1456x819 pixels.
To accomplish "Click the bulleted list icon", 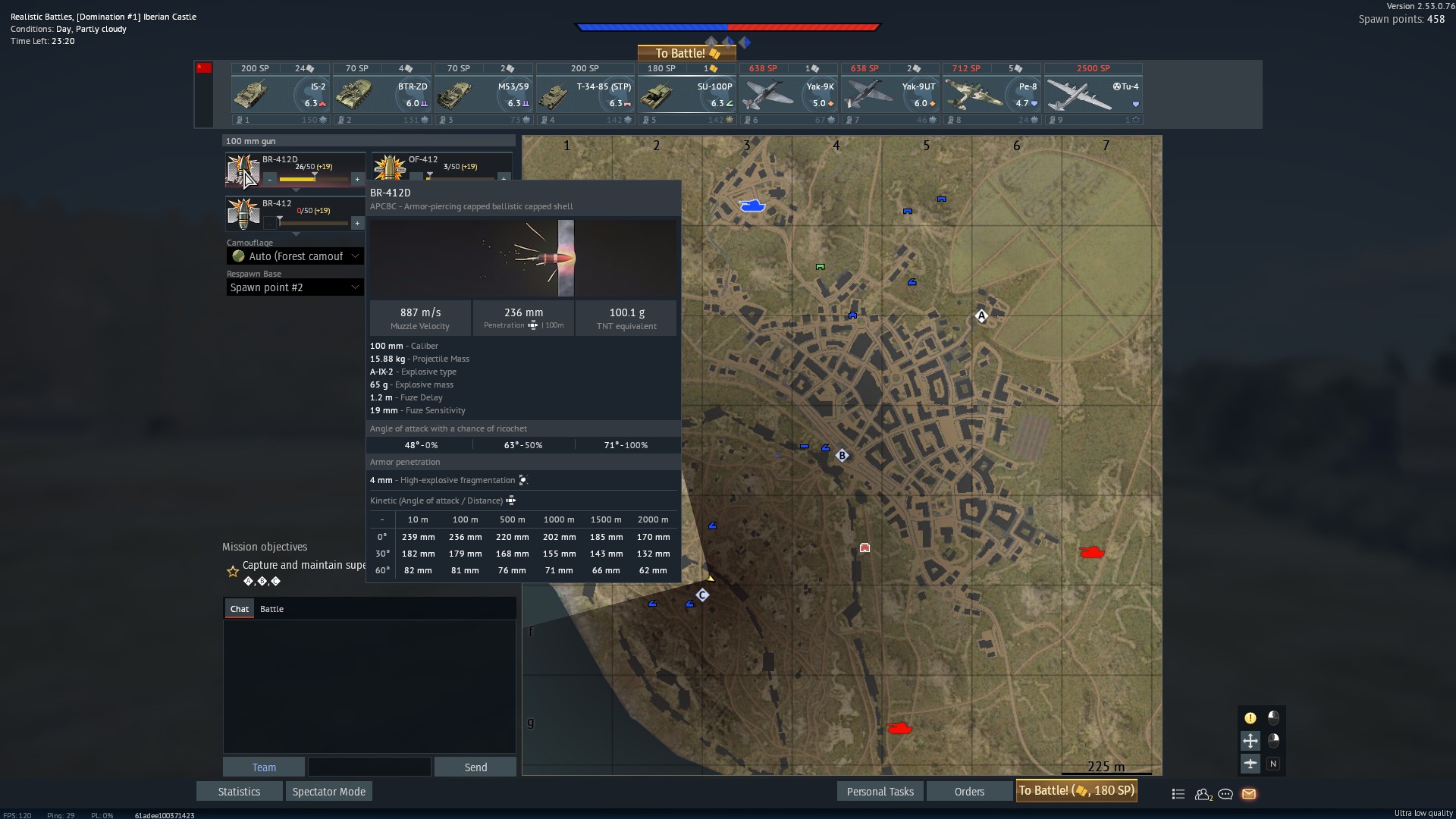I will [1178, 794].
